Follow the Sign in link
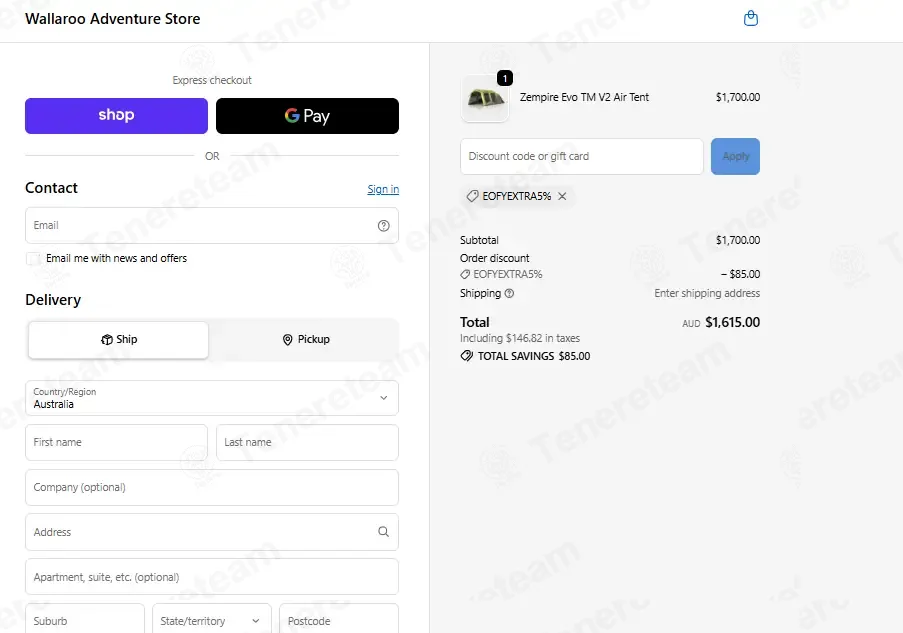Screen dimensions: 903x633 coord(383,189)
